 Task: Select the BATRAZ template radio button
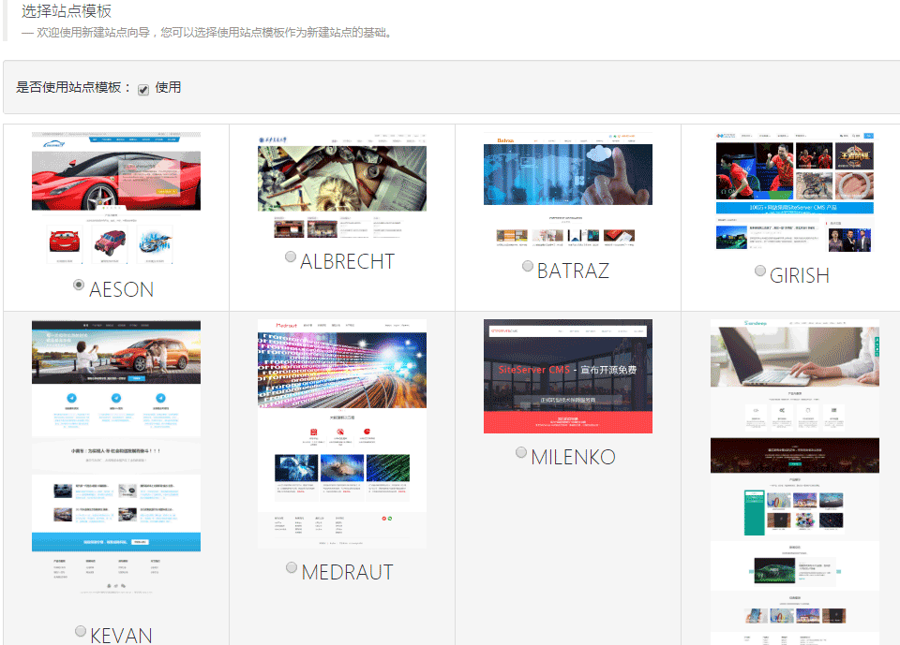pos(527,266)
